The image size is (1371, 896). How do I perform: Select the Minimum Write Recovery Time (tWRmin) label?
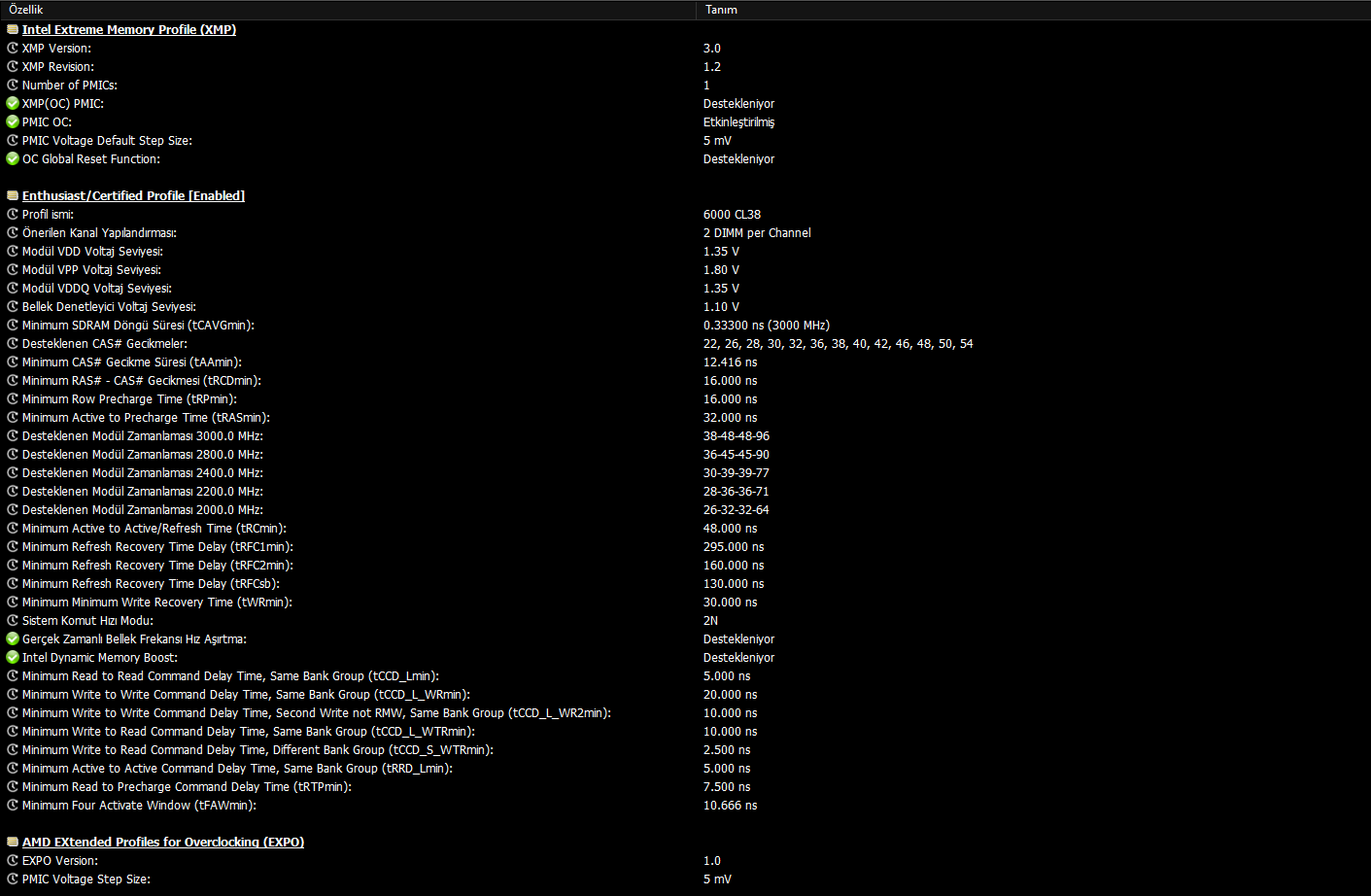tap(157, 603)
